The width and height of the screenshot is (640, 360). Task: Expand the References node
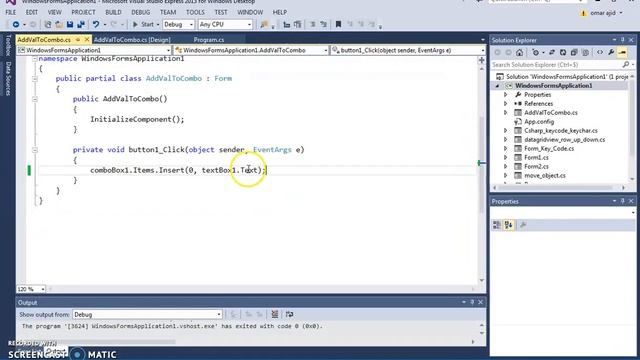(x=505, y=104)
